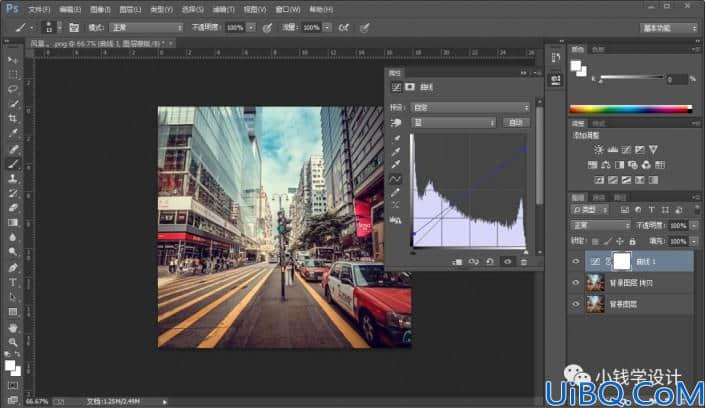705x408 pixels.
Task: Pick the white point eyedropper in Curves
Action: (396, 165)
